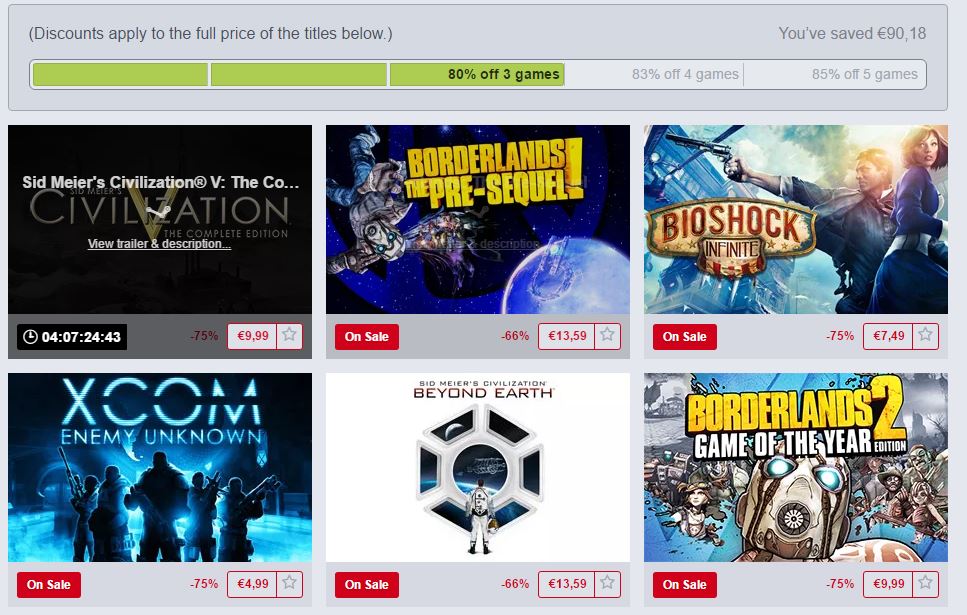This screenshot has height=615, width=967.
Task: Click Steam logo on Civilization V thumbnail
Action: point(160,212)
